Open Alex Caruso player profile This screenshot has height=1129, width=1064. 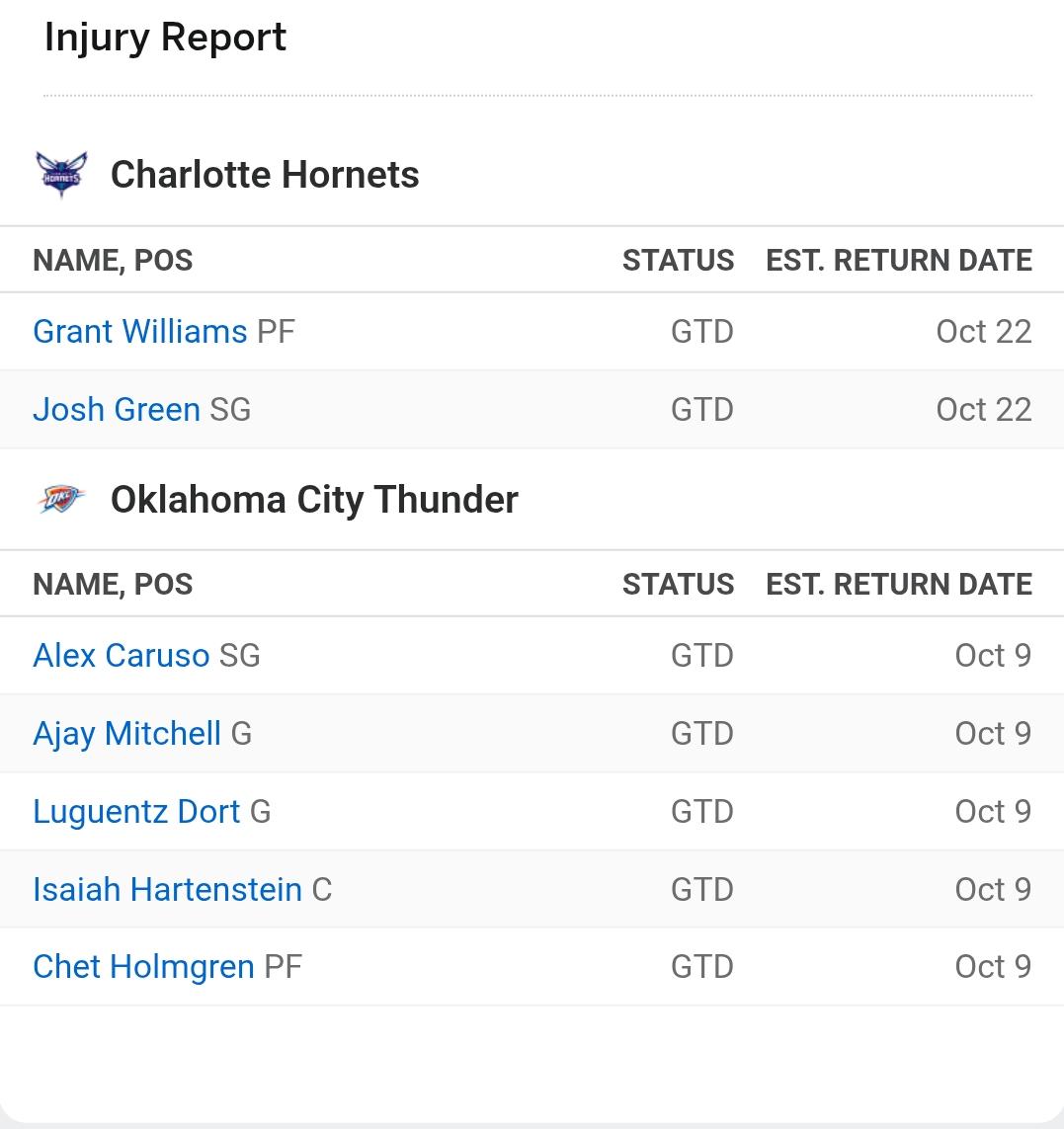pos(122,655)
